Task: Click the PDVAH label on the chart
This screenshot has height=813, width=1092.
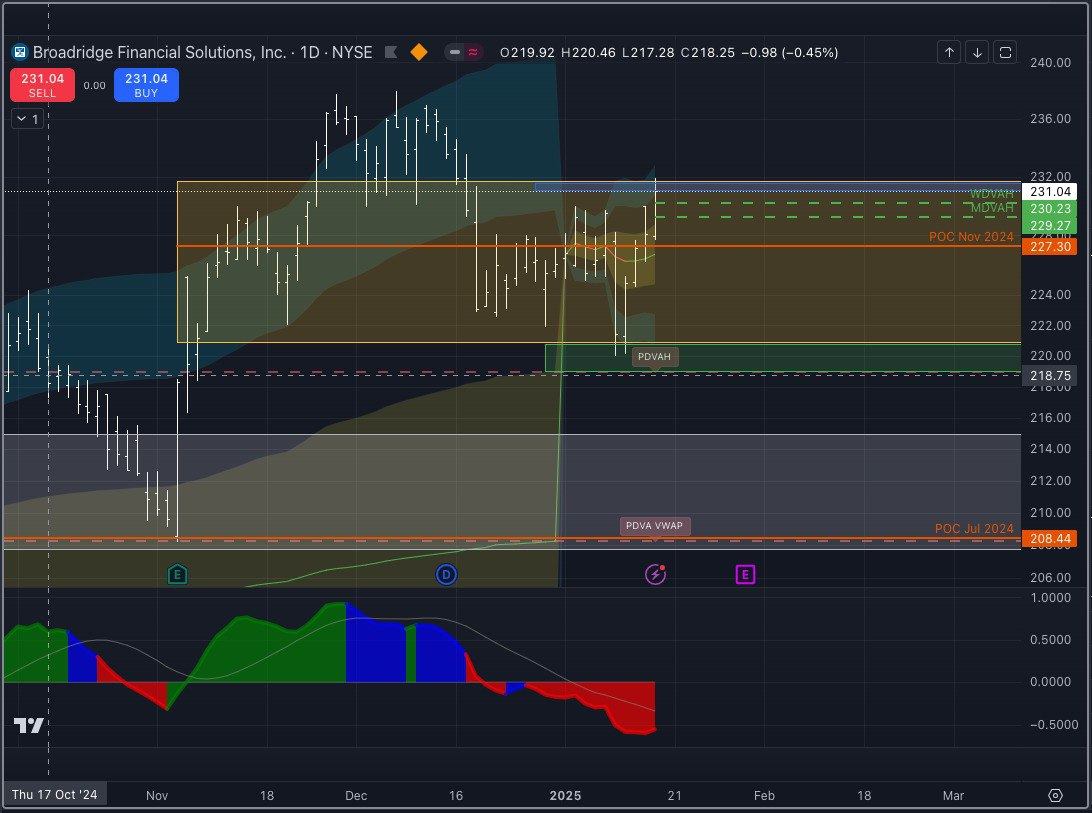Action: [655, 356]
